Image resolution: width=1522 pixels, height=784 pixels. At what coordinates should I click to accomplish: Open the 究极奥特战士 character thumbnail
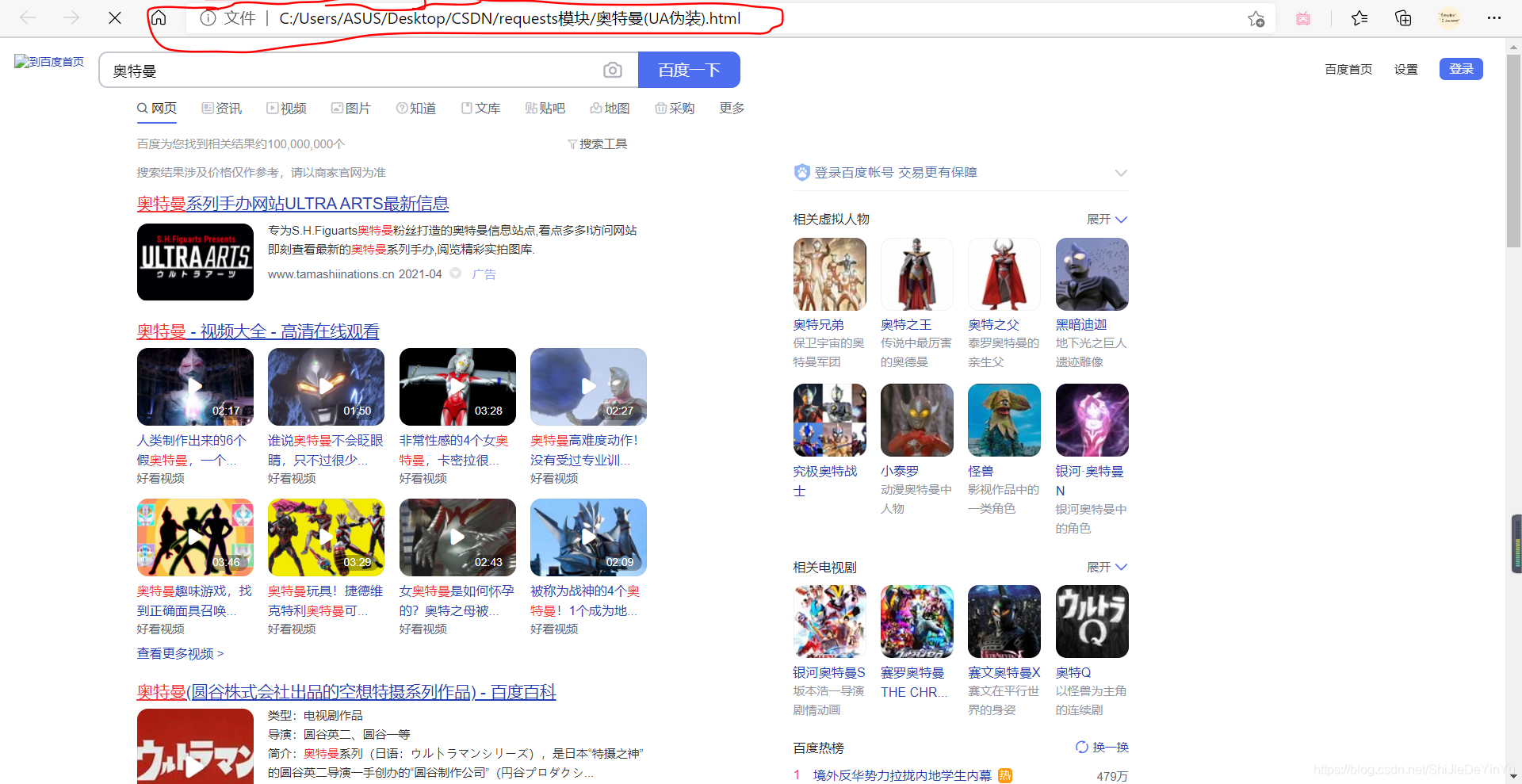coord(829,420)
